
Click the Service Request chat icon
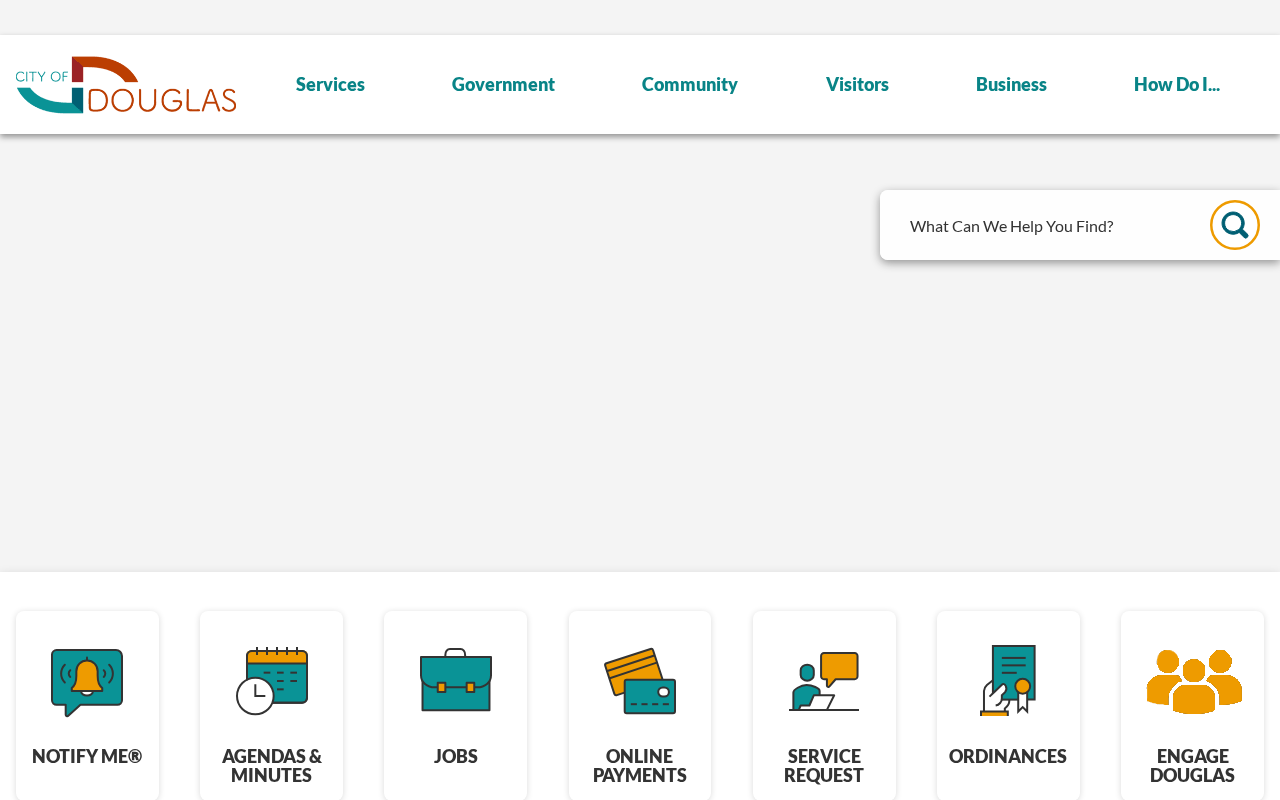click(824, 681)
